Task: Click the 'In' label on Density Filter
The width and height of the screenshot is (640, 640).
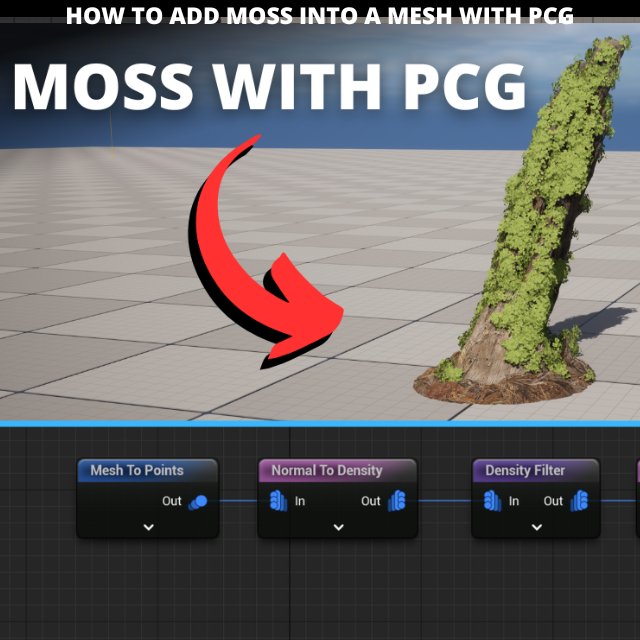Action: [514, 501]
